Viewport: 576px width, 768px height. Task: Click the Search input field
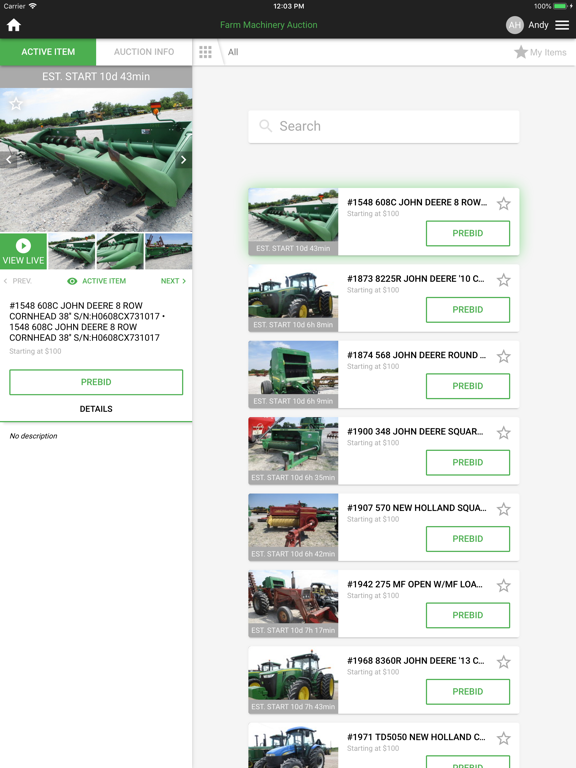tap(384, 126)
